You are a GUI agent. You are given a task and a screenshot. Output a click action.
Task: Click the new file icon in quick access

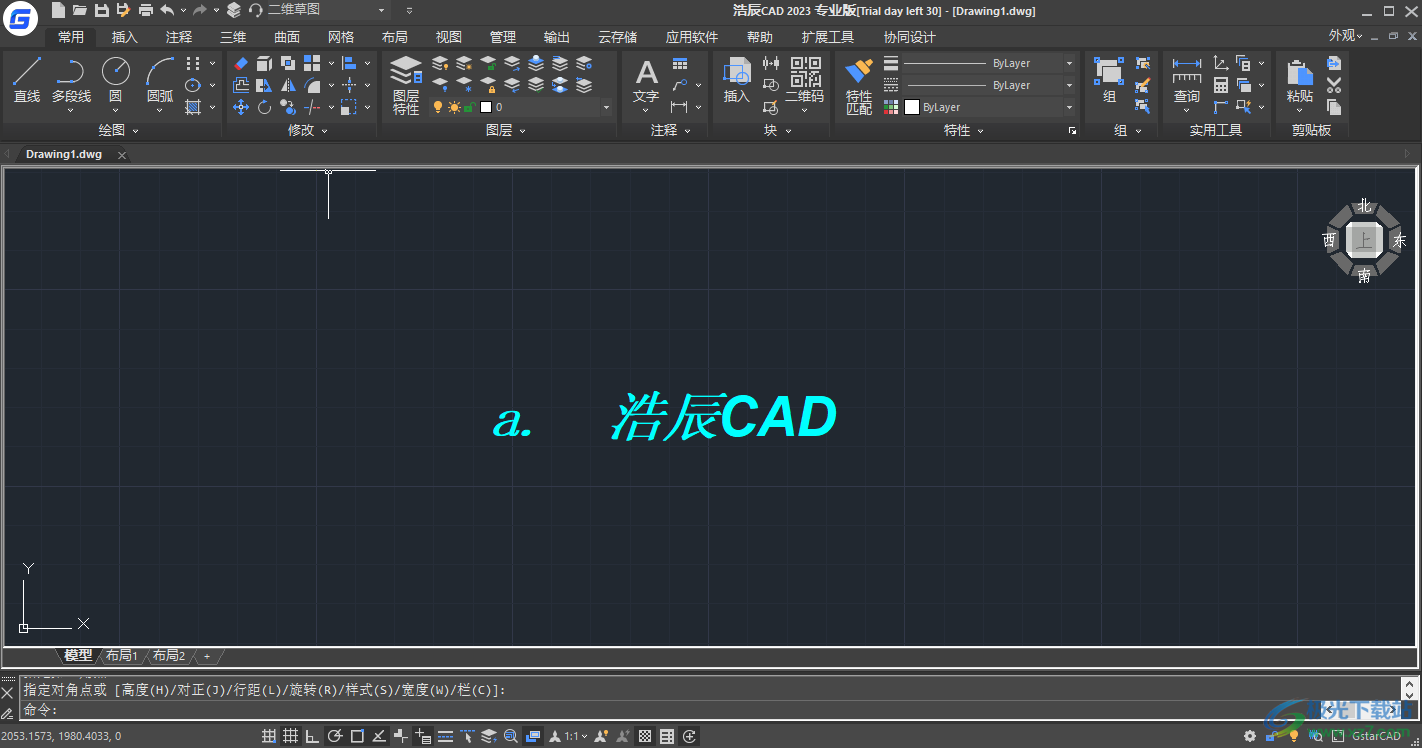point(58,10)
